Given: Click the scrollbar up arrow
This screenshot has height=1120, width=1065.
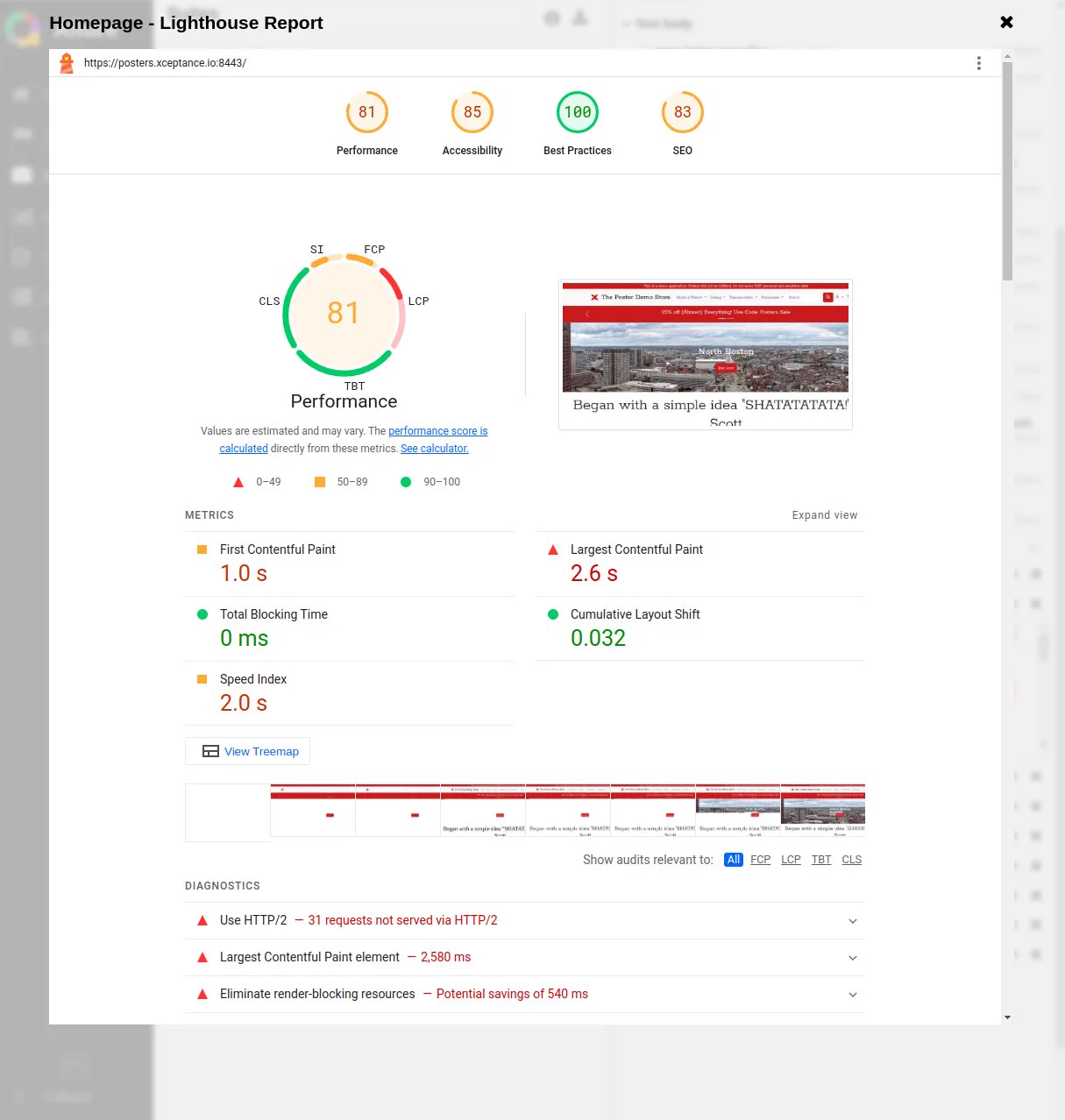Looking at the screenshot, I should coord(1007,56).
